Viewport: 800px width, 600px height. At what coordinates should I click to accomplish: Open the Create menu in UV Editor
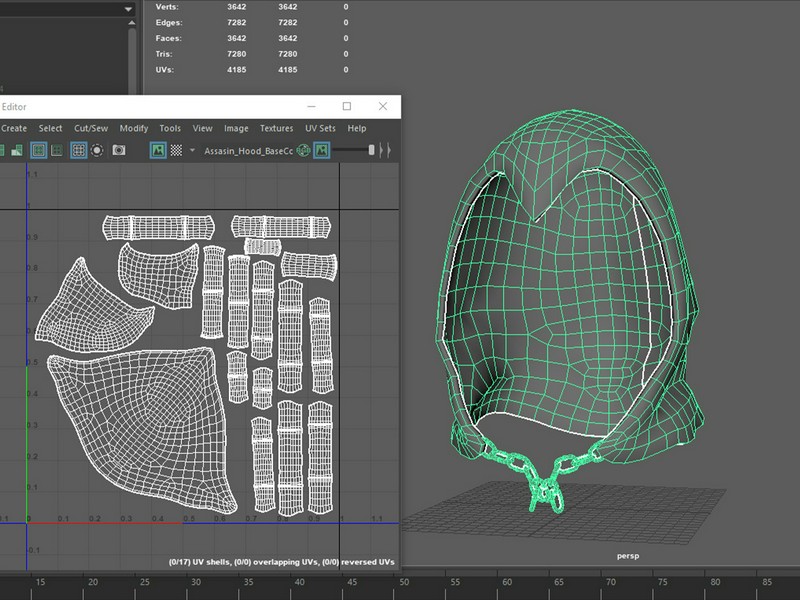point(13,129)
